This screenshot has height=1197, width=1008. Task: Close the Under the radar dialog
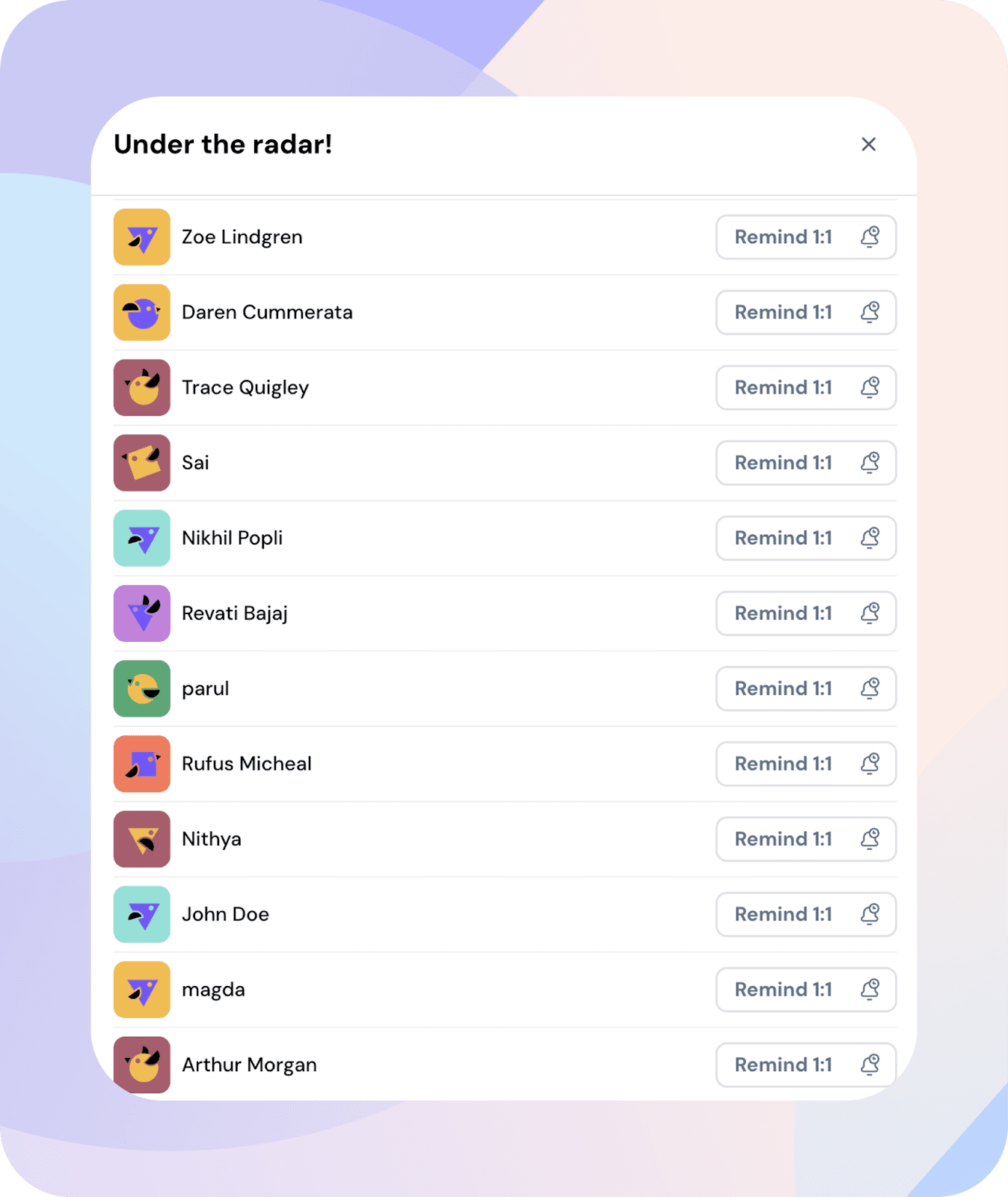coord(868,144)
